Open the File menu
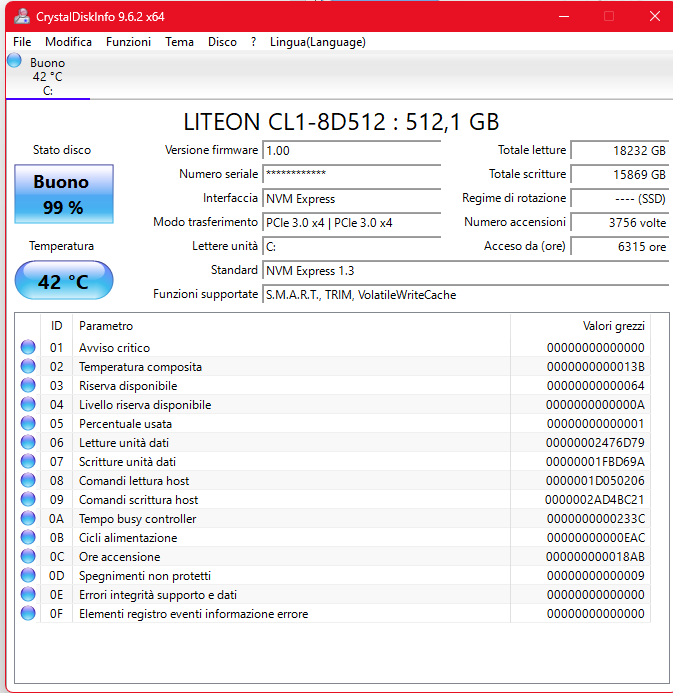The height and width of the screenshot is (693, 673). pos(22,42)
